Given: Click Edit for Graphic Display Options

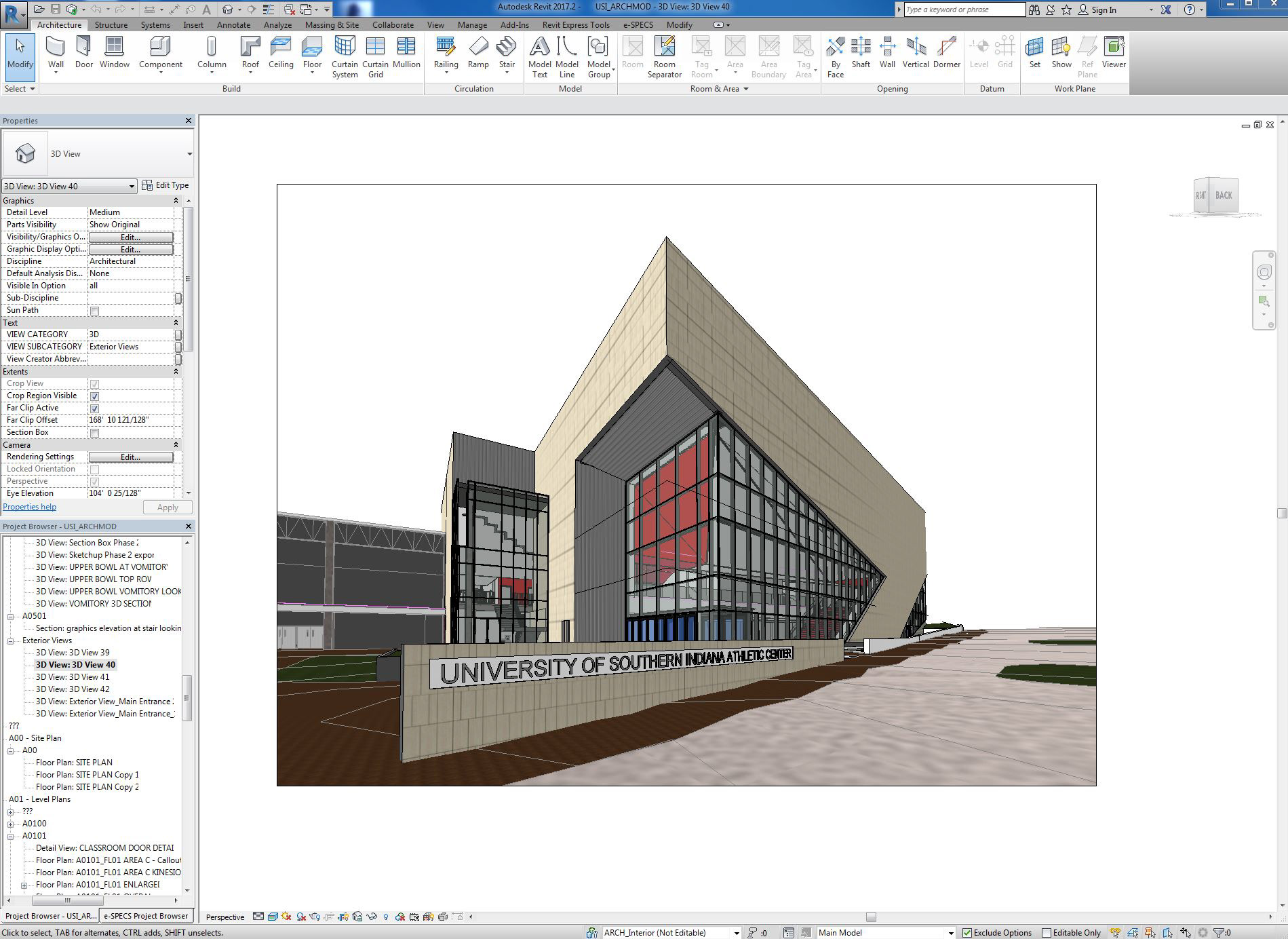Looking at the screenshot, I should [x=131, y=250].
